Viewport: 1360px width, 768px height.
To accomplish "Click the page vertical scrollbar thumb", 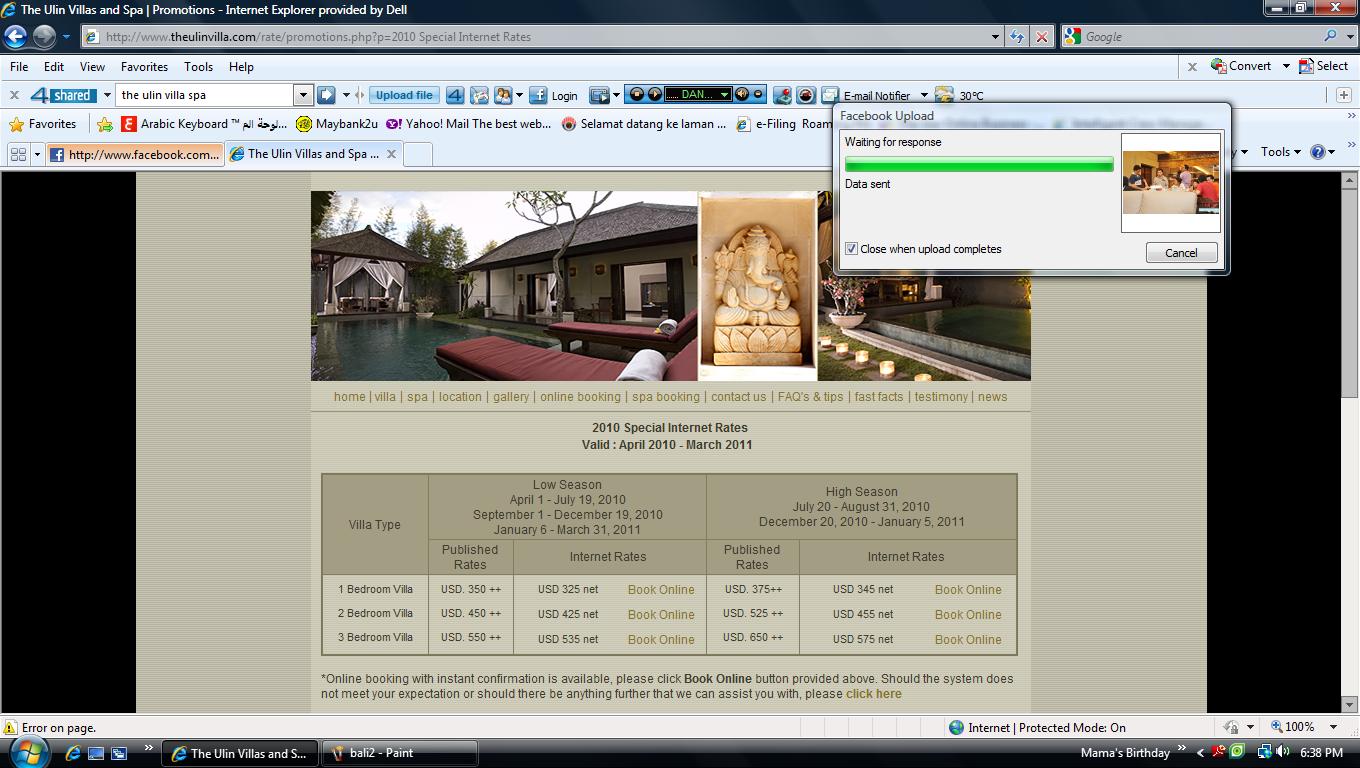I will click(x=1349, y=294).
